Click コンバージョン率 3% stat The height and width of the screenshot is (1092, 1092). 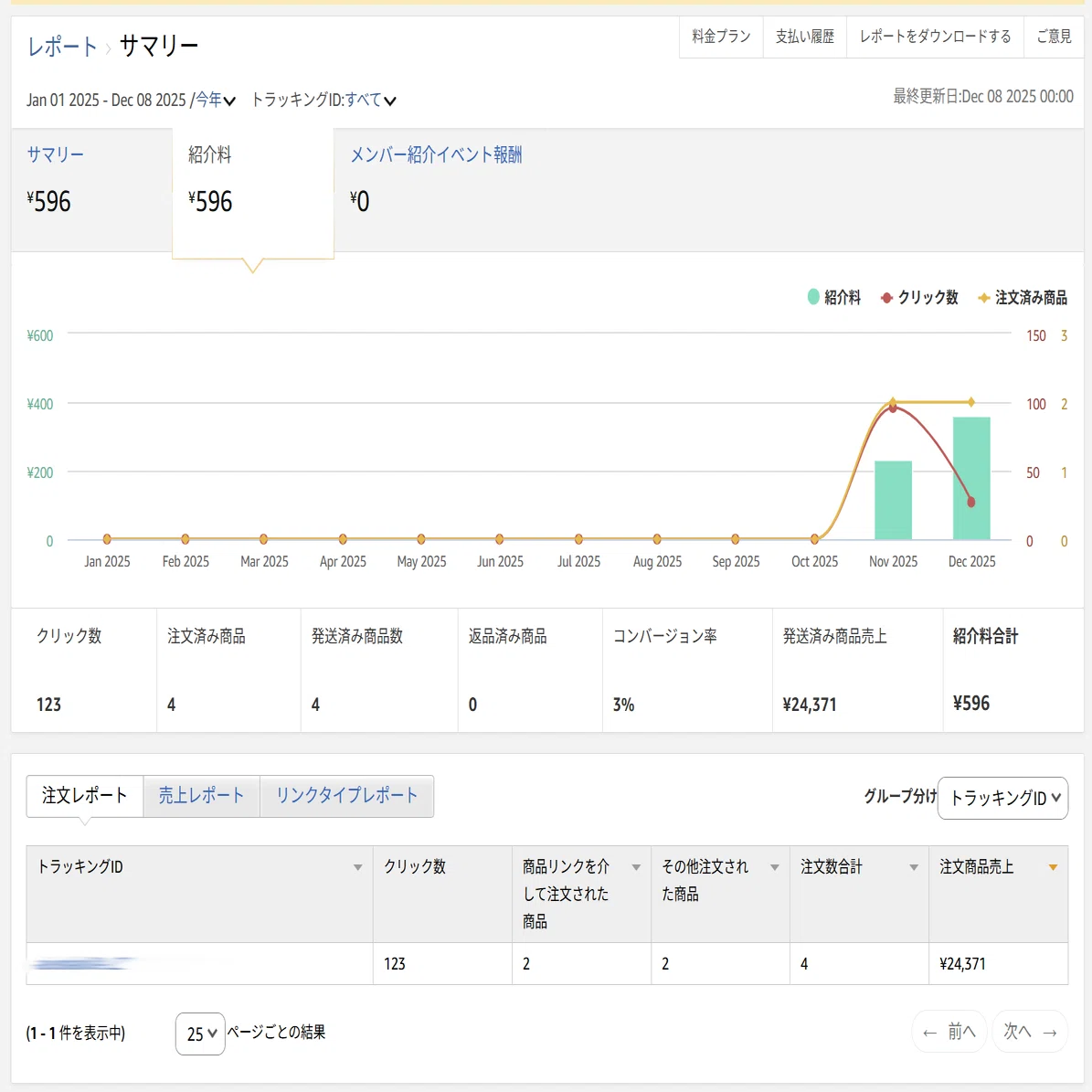click(687, 670)
